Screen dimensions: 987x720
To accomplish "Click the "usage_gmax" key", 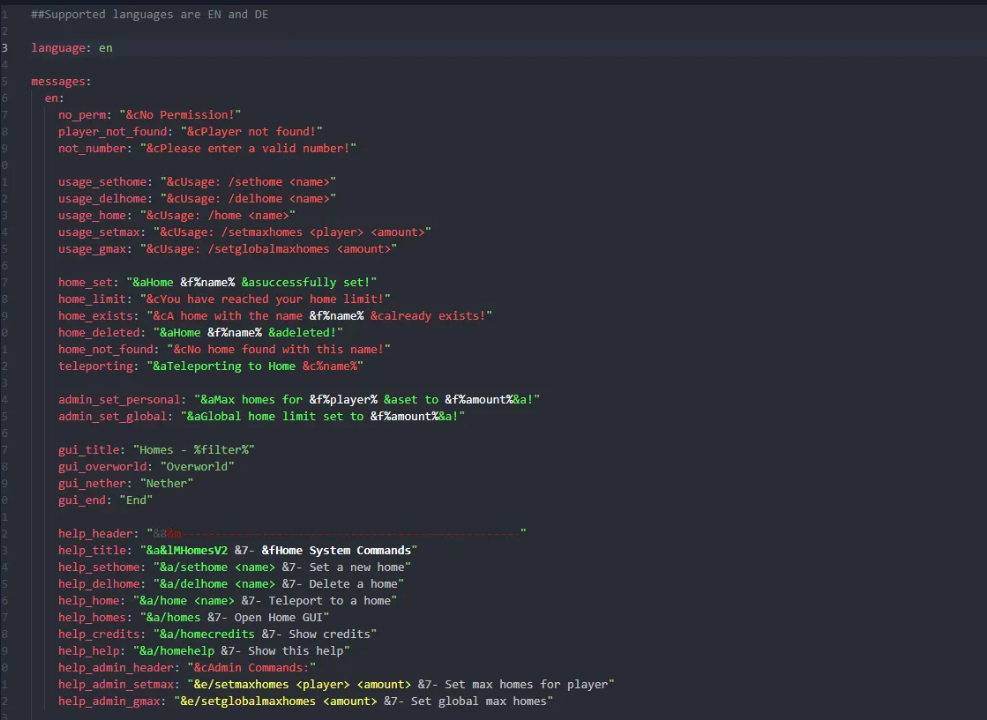I will pos(92,249).
